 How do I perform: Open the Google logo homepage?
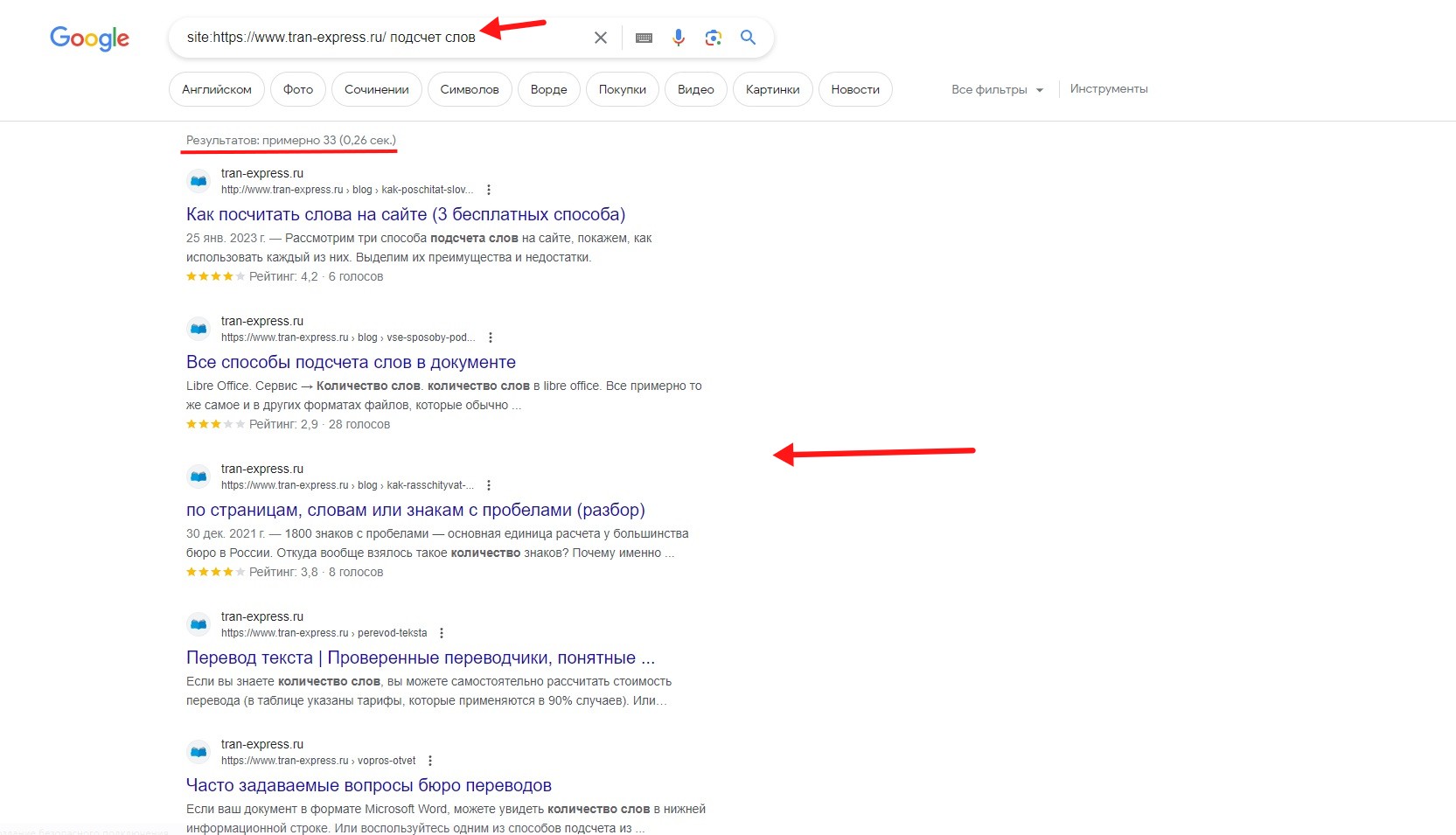[89, 38]
